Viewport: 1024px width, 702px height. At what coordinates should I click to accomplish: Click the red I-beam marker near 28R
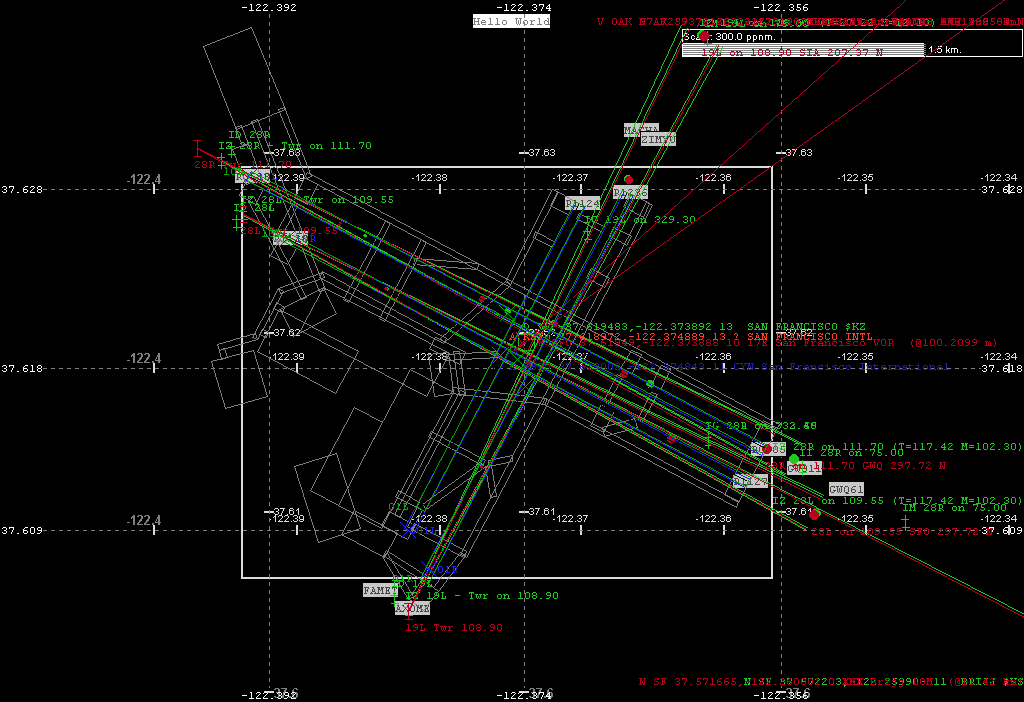[198, 149]
